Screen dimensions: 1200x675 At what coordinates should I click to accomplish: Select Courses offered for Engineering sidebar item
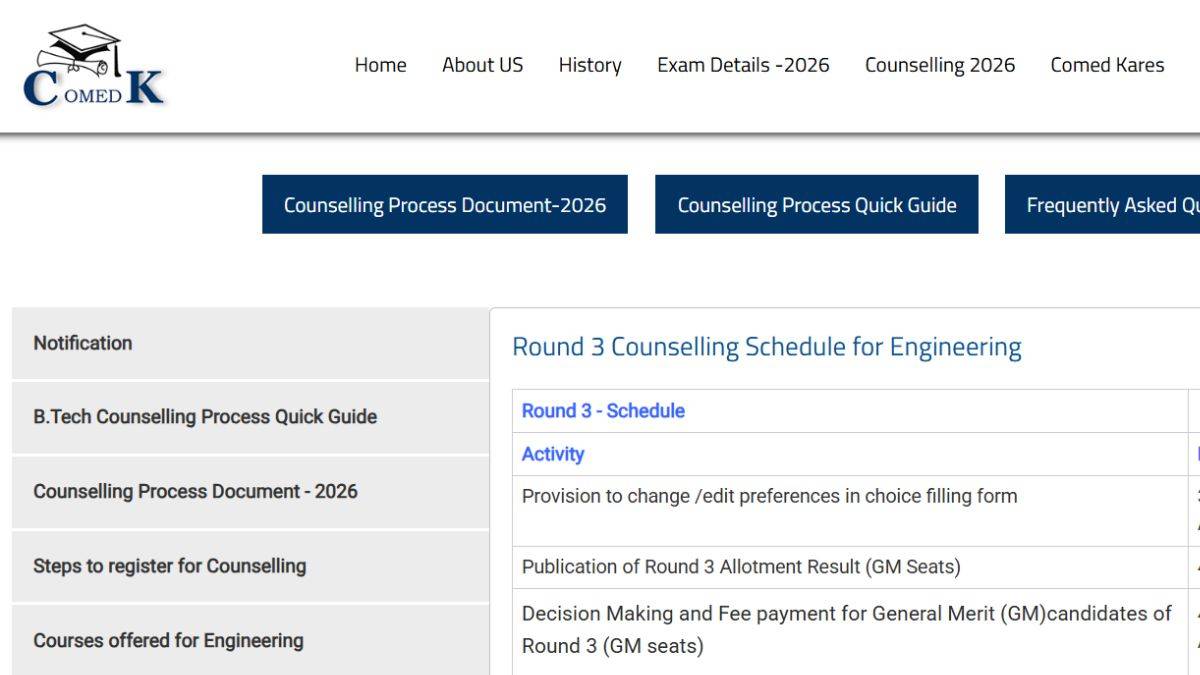[x=250, y=640]
